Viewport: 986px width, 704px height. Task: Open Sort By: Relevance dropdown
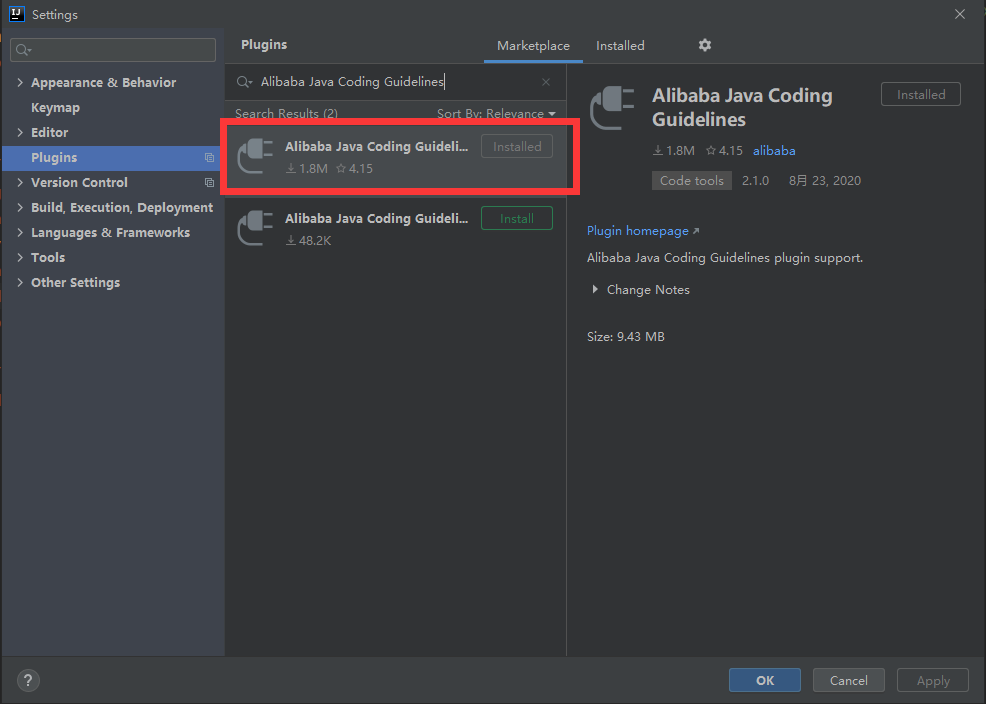(x=496, y=114)
